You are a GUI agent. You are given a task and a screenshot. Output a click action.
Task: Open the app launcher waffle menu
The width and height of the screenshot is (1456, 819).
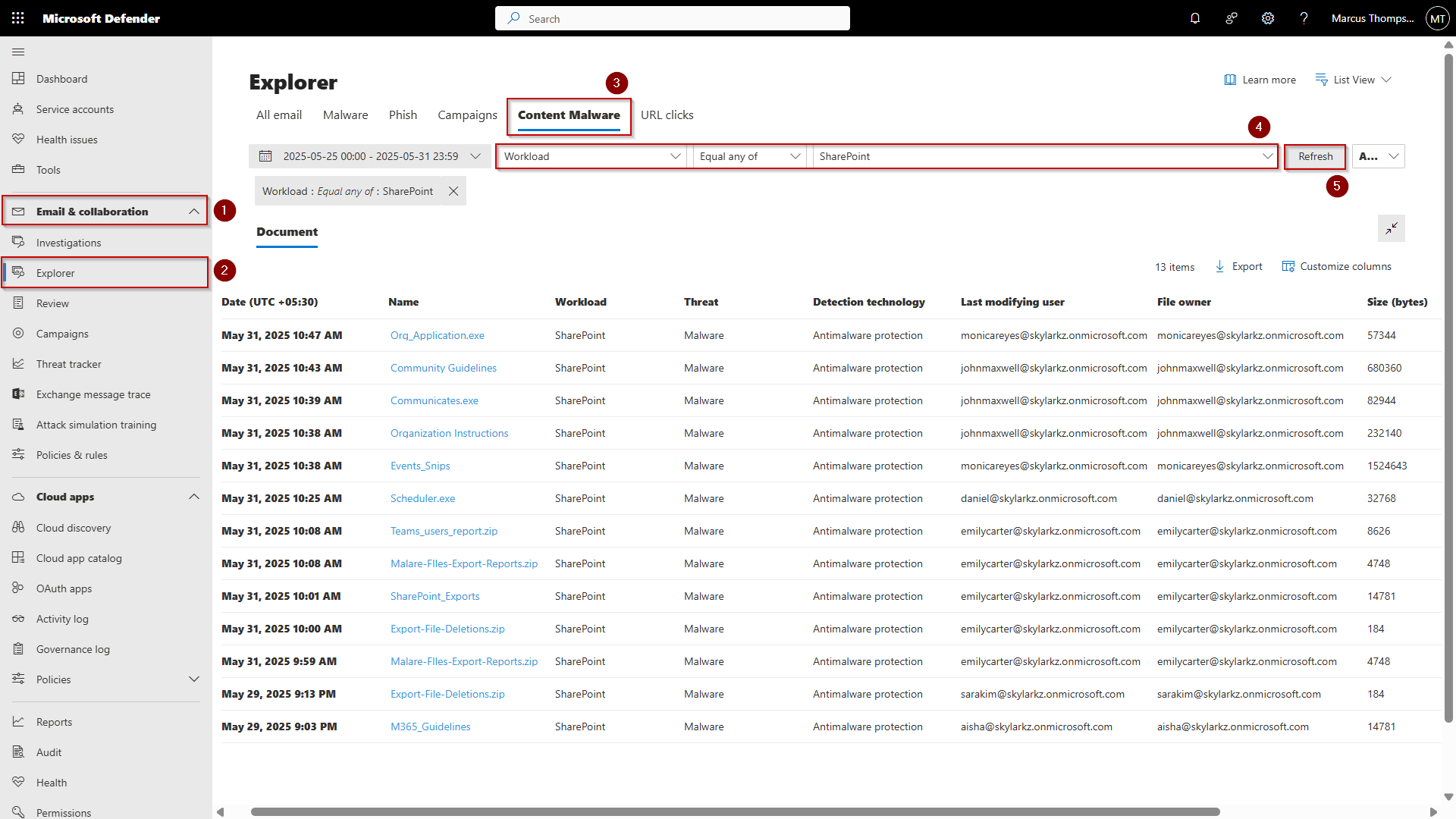(17, 18)
